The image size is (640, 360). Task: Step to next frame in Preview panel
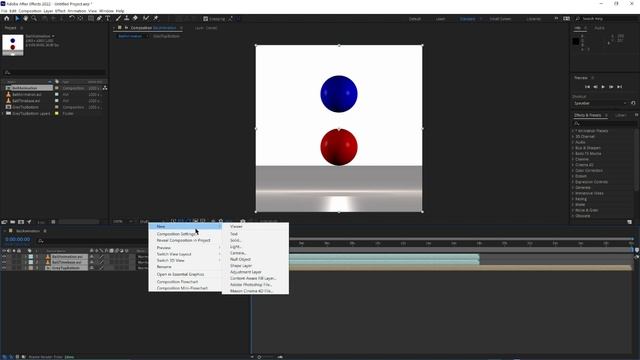[611, 87]
